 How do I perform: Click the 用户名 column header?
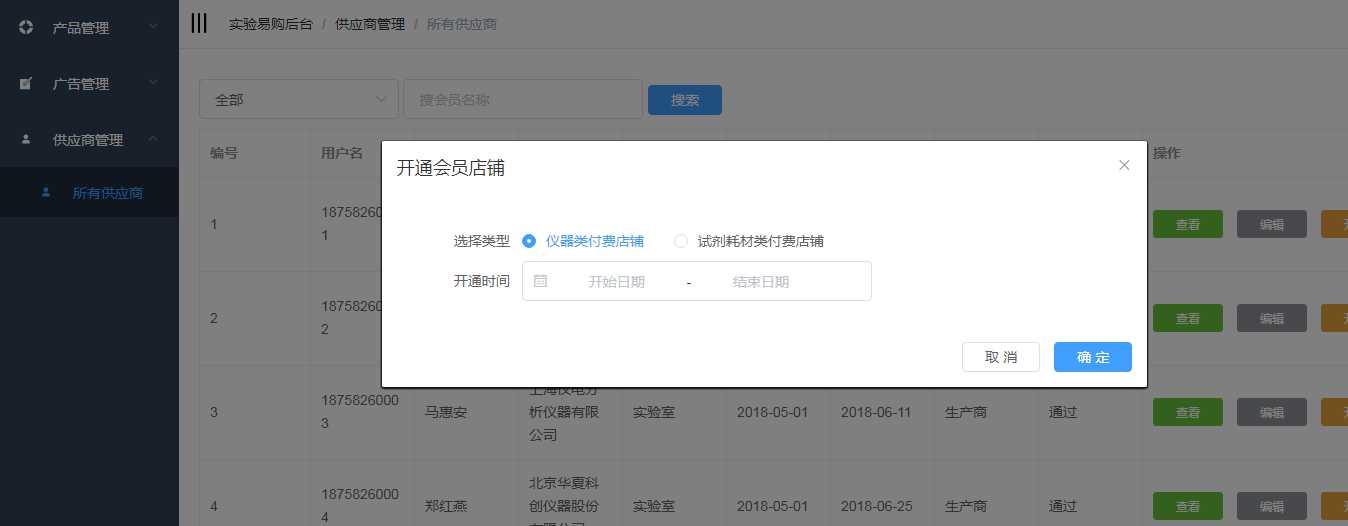pos(342,153)
